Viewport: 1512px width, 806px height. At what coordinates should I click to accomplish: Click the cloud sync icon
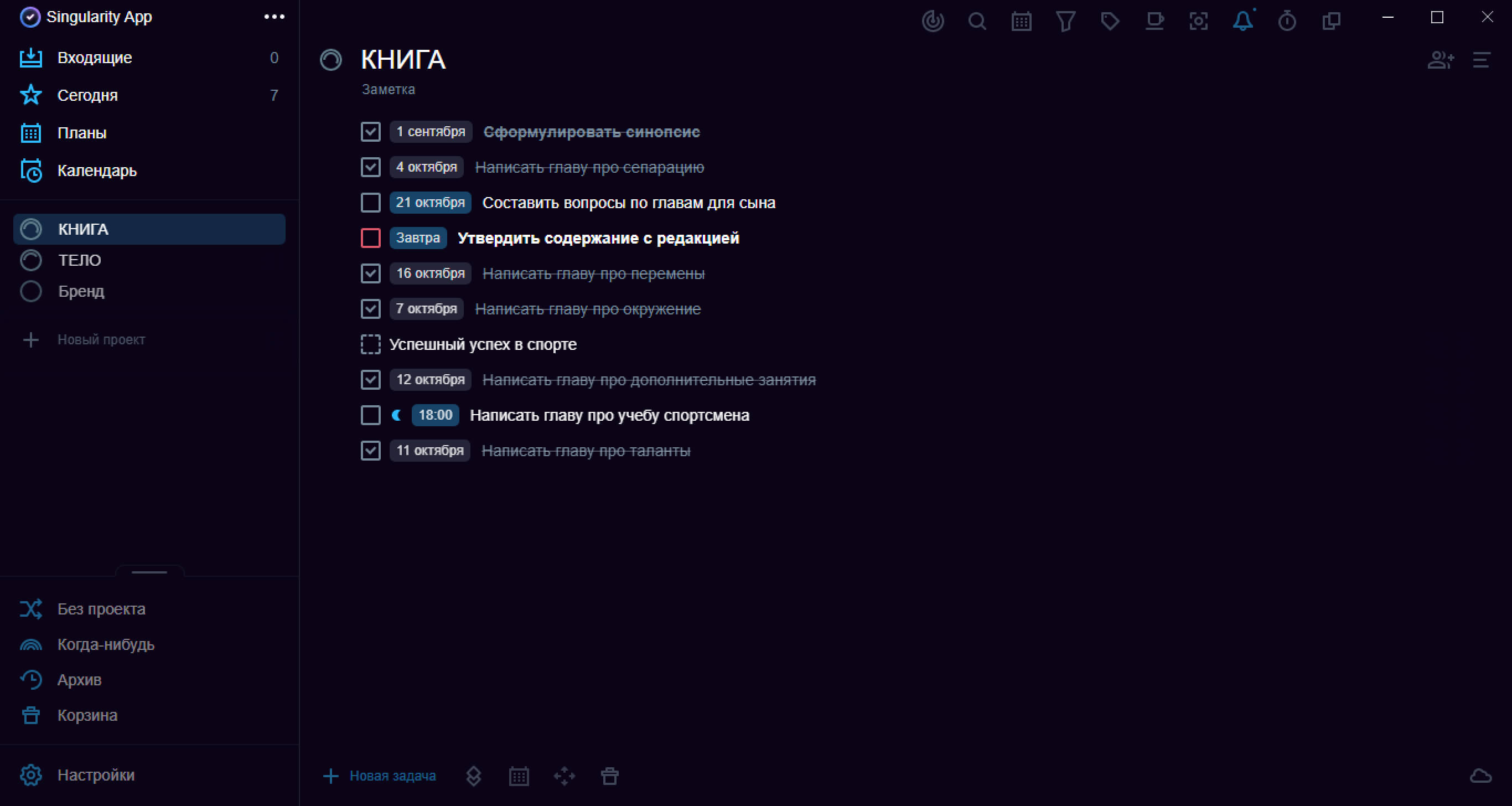(x=1480, y=776)
